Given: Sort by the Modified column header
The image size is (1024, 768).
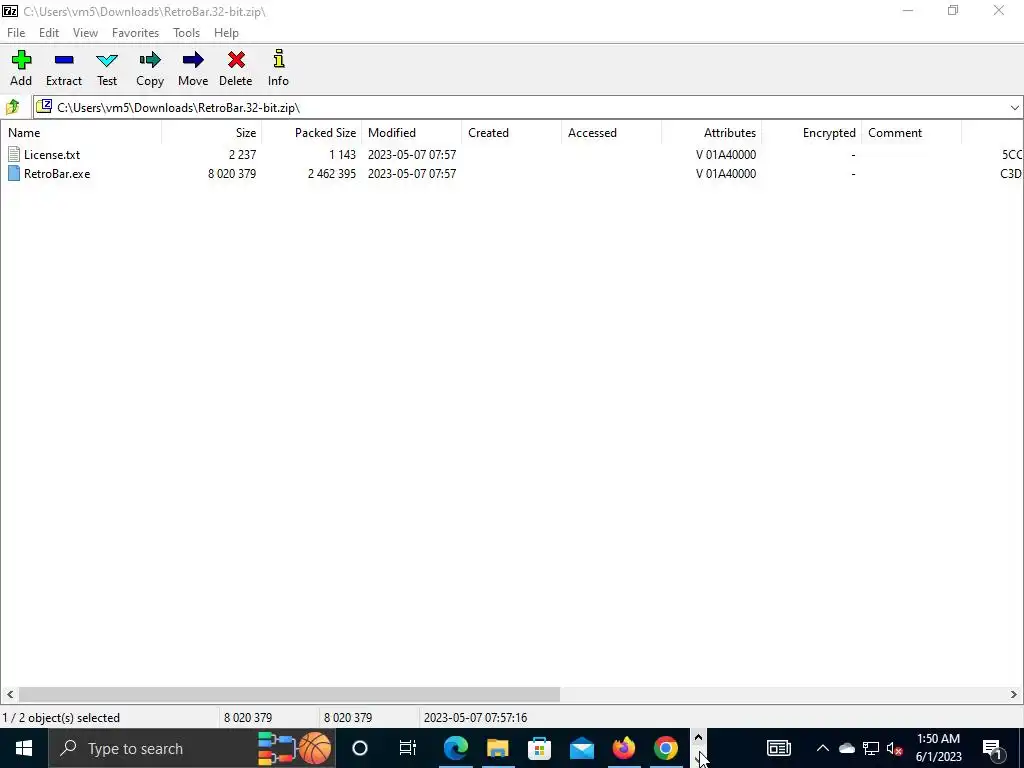Looking at the screenshot, I should coord(411,133).
